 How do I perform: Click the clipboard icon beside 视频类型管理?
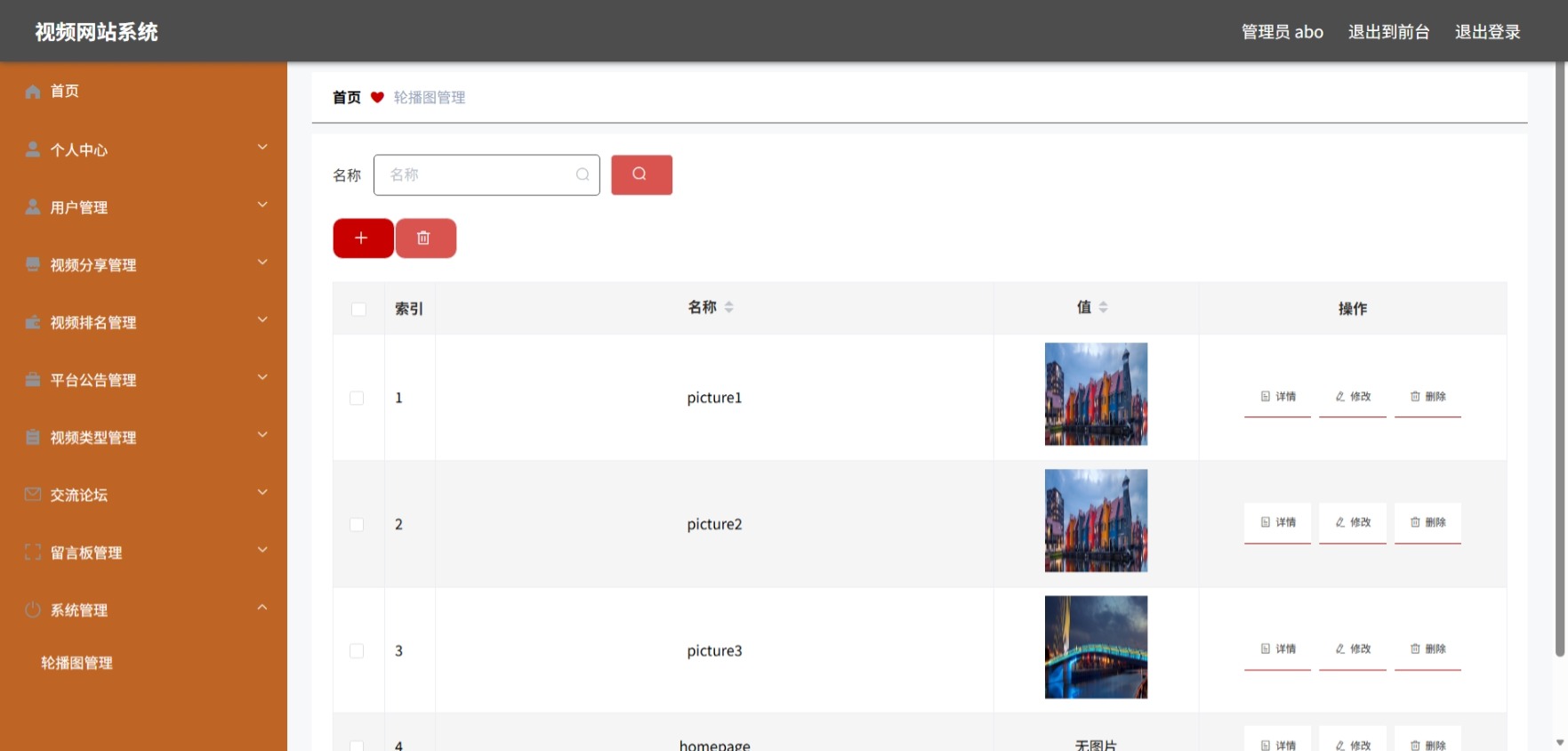[33, 437]
